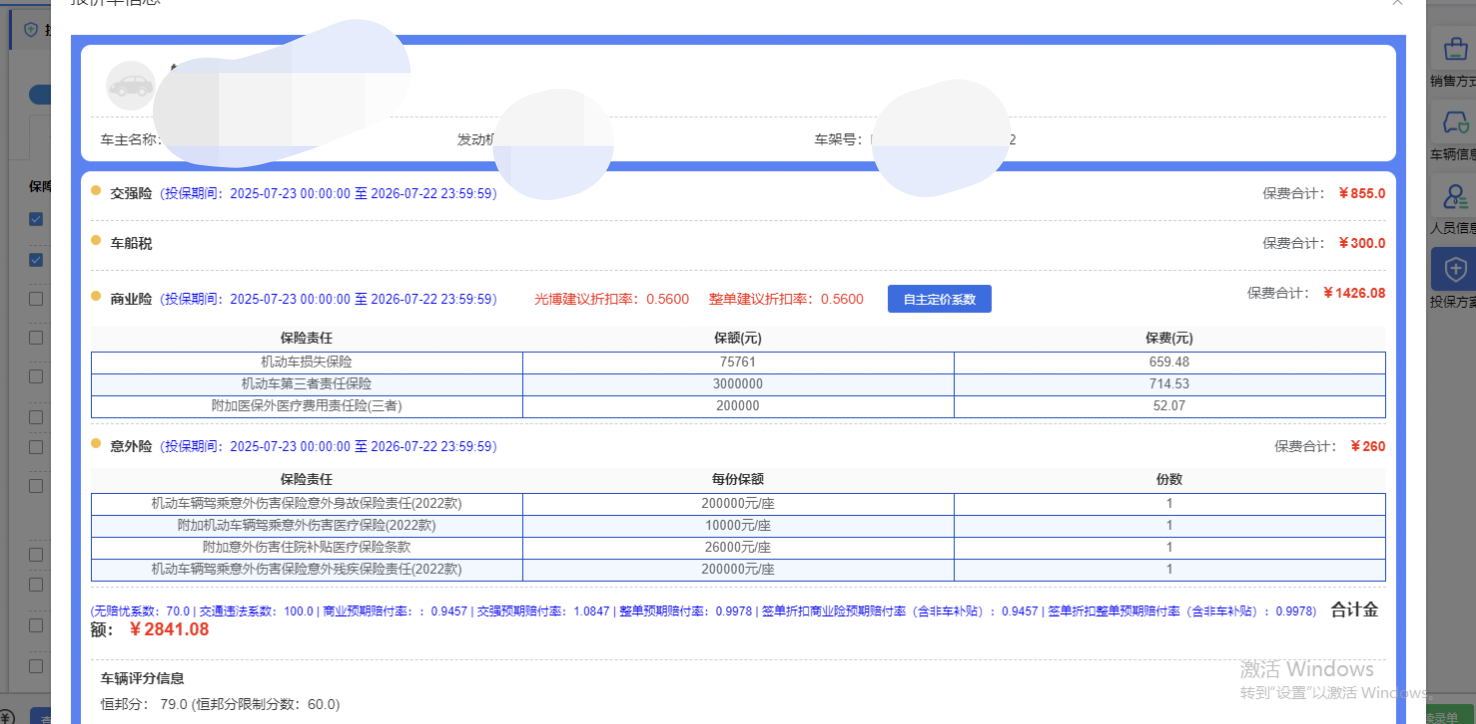
Task: Click the blue button at bottom left
Action: point(40,716)
